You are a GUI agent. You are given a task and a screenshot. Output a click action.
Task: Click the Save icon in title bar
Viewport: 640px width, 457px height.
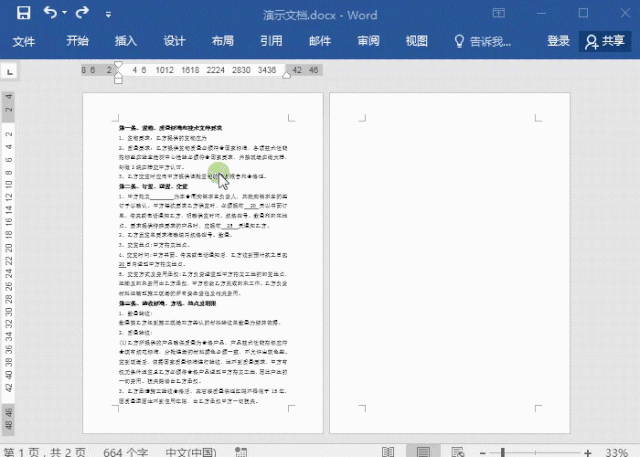click(x=24, y=13)
